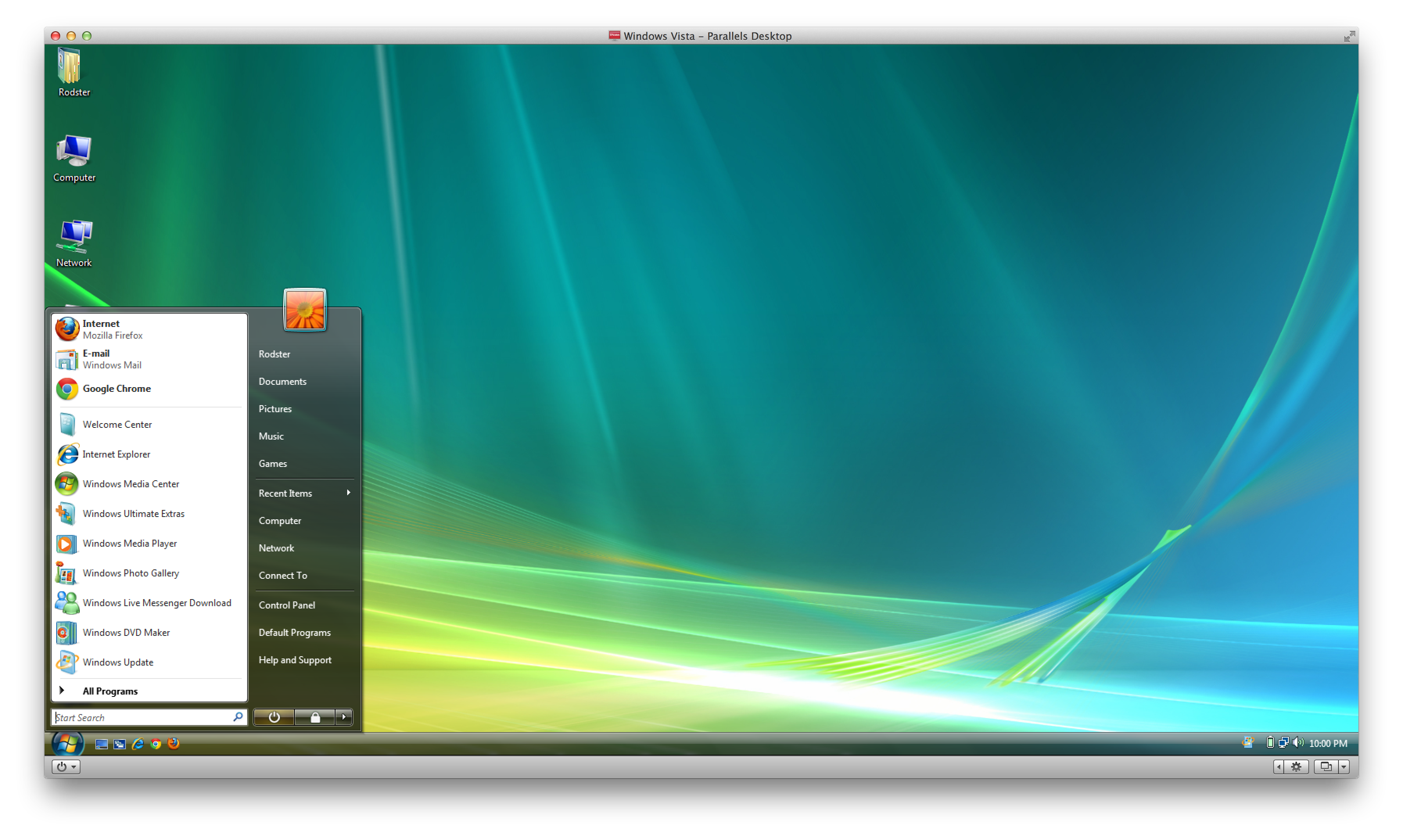The image size is (1403, 840).
Task: Open Windows Live Messenger Download
Action: click(x=149, y=602)
